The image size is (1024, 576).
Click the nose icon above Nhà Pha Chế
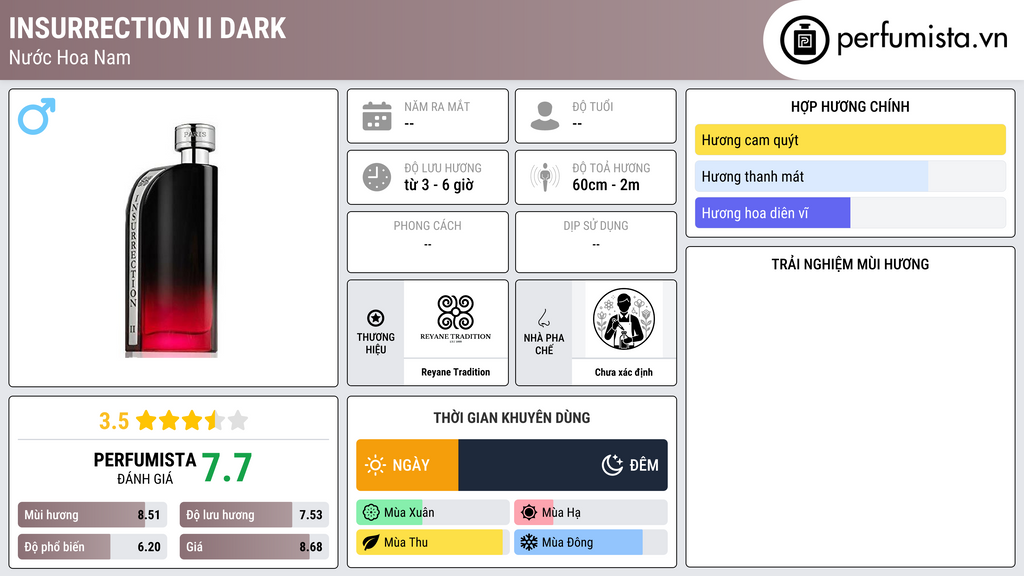pos(543,318)
